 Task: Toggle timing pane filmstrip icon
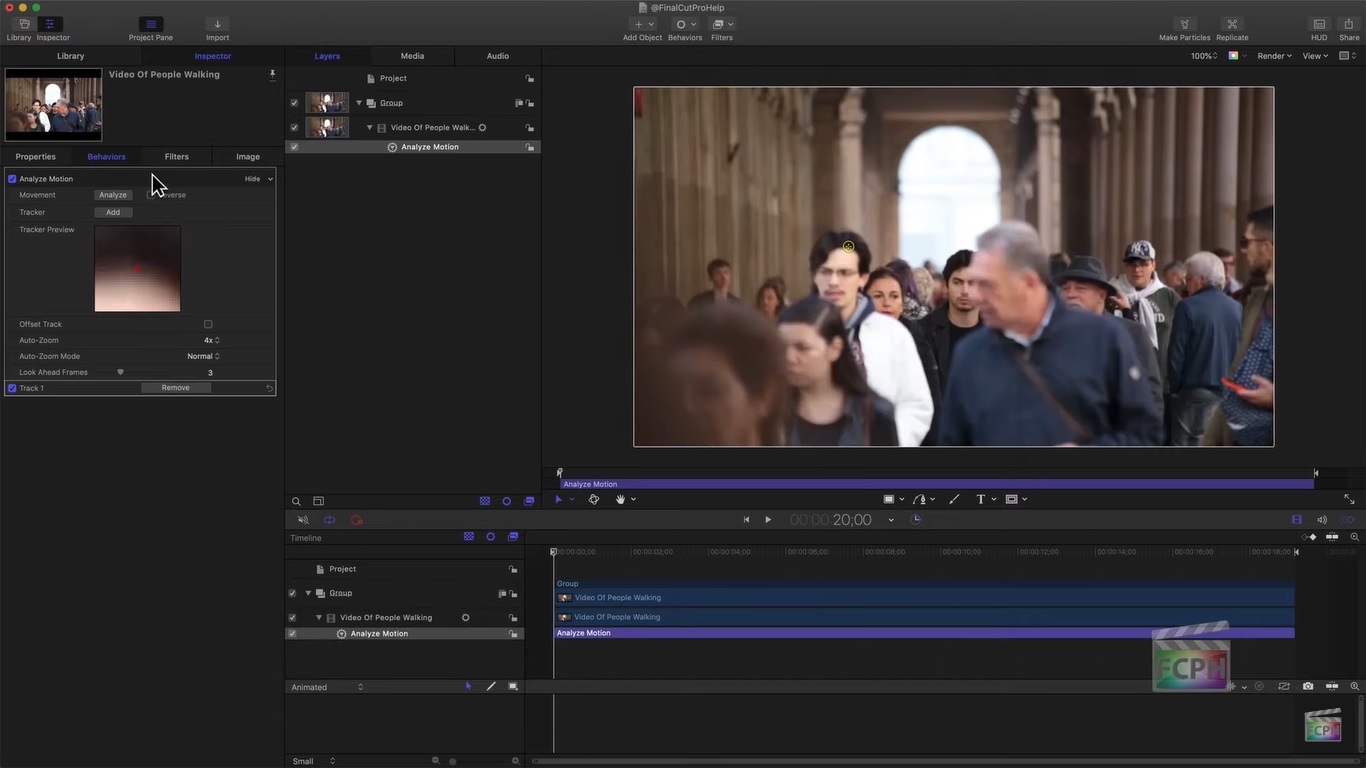[x=1297, y=520]
